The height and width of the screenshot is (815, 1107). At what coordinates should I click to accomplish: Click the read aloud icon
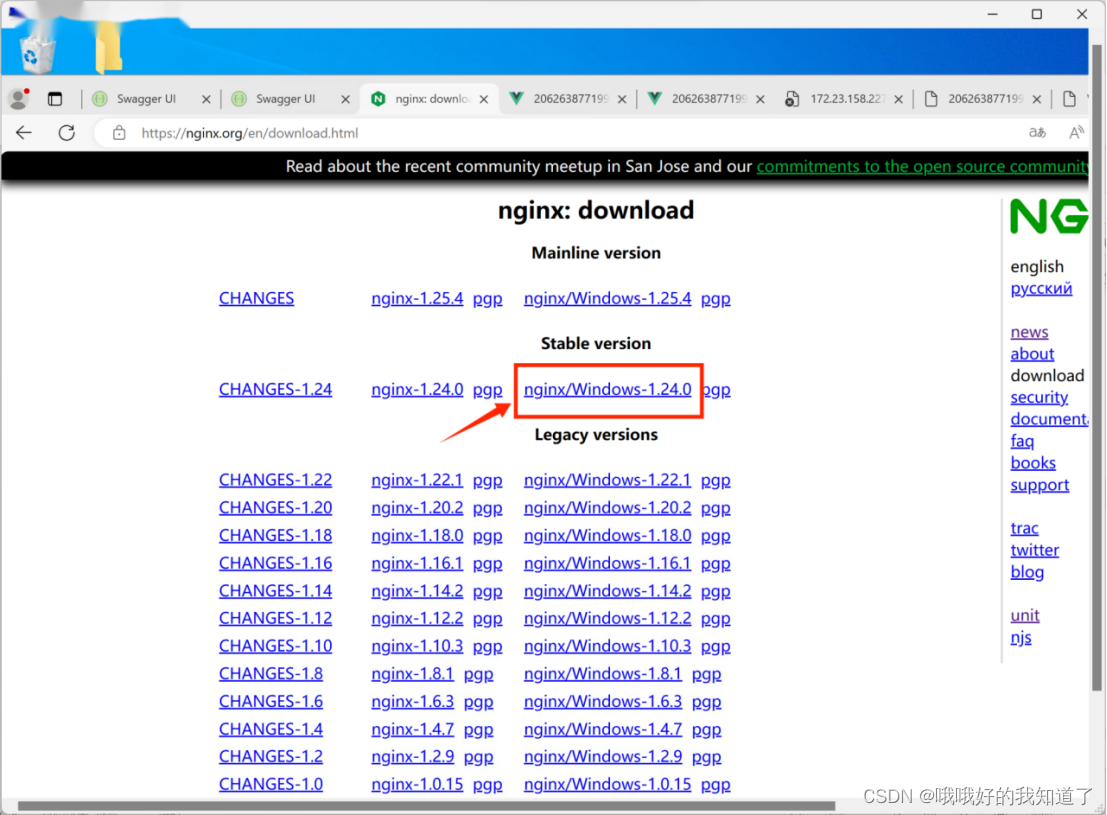click(1076, 133)
